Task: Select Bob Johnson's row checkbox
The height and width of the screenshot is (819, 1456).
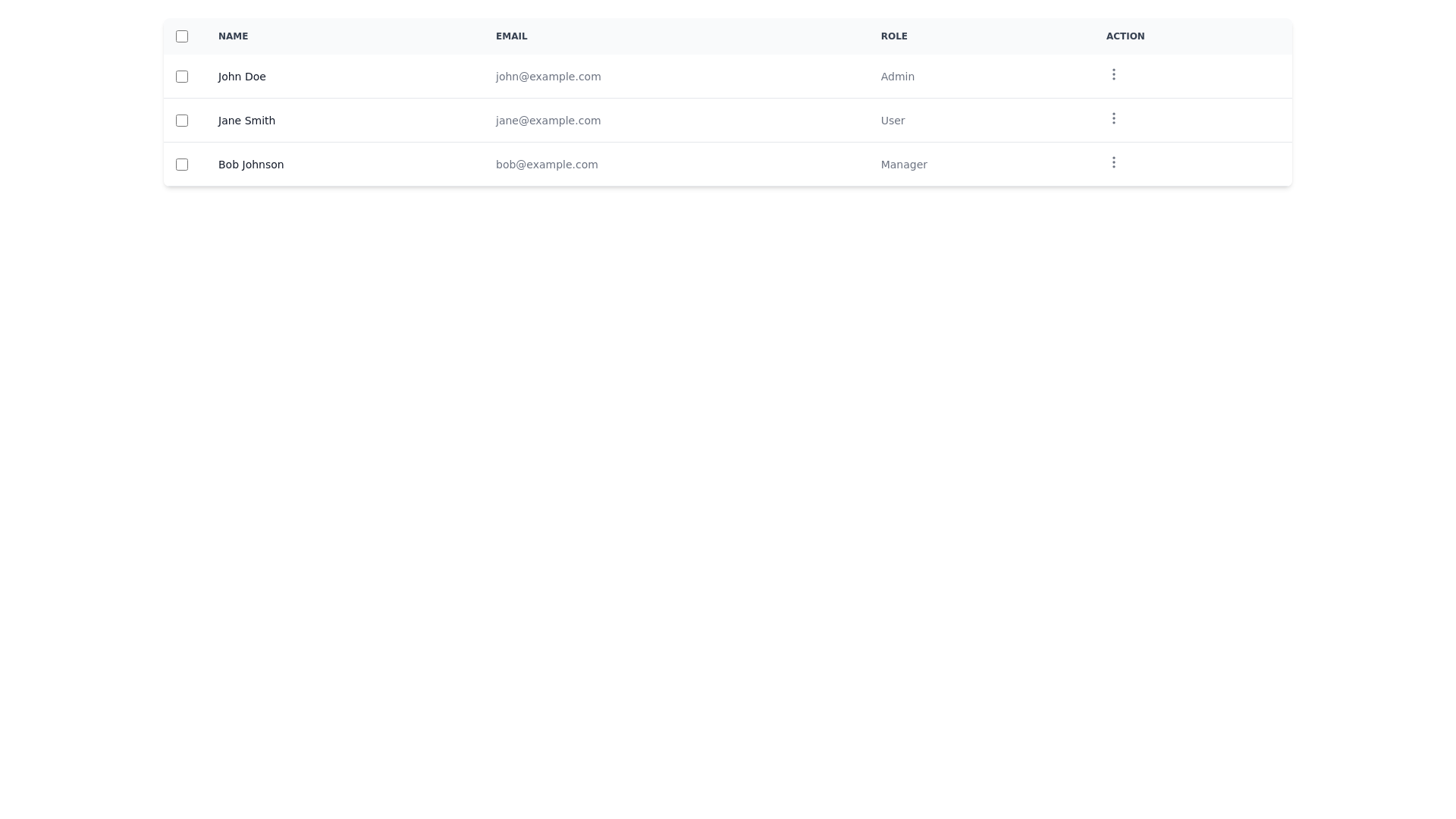Action: point(181,164)
